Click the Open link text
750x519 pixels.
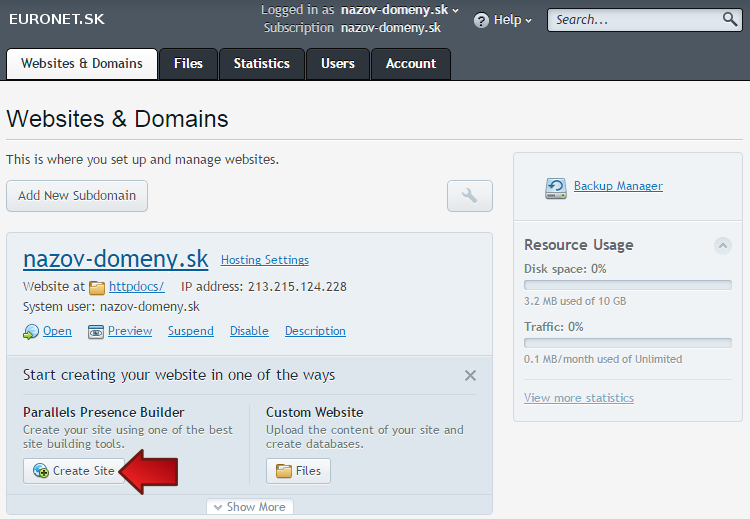click(x=57, y=331)
